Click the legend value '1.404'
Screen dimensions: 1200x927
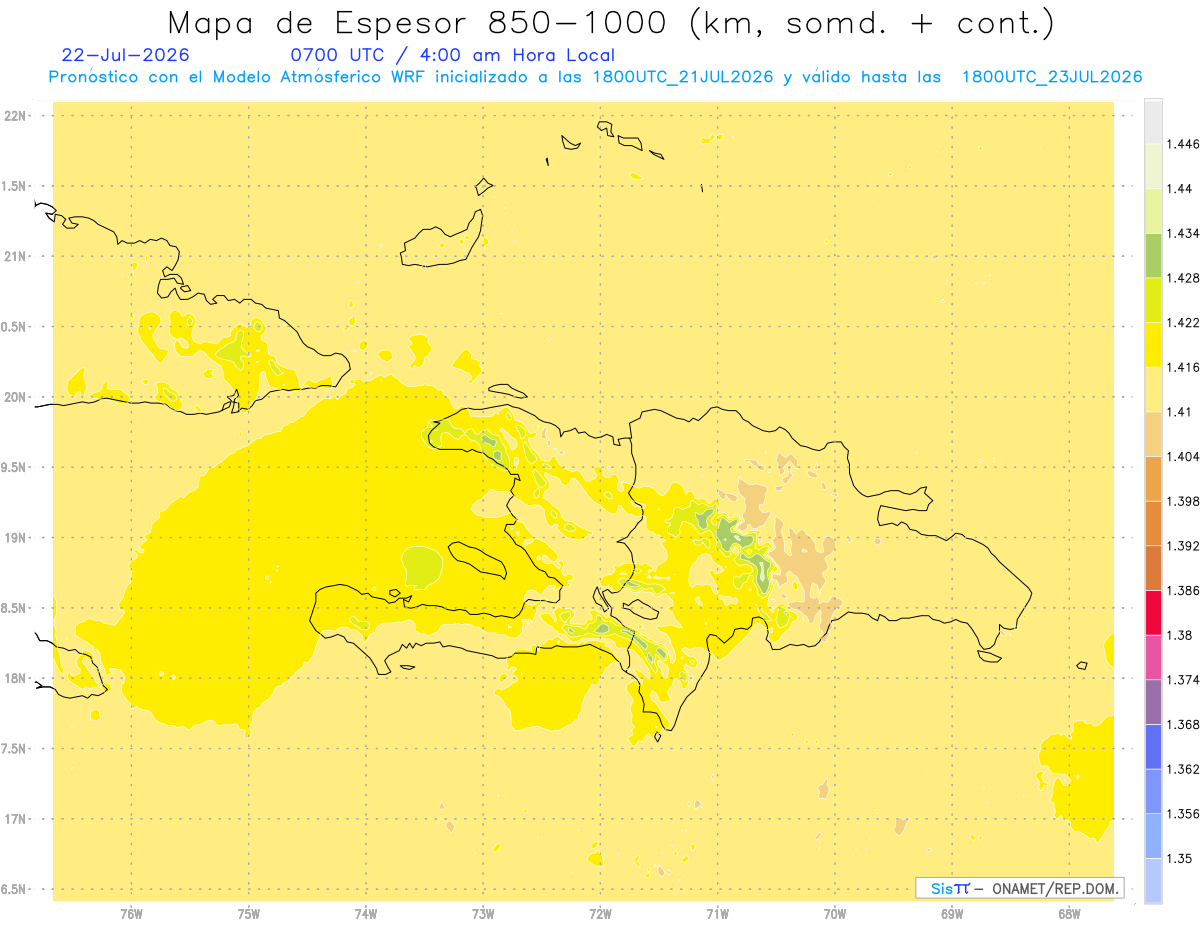coord(1185,456)
